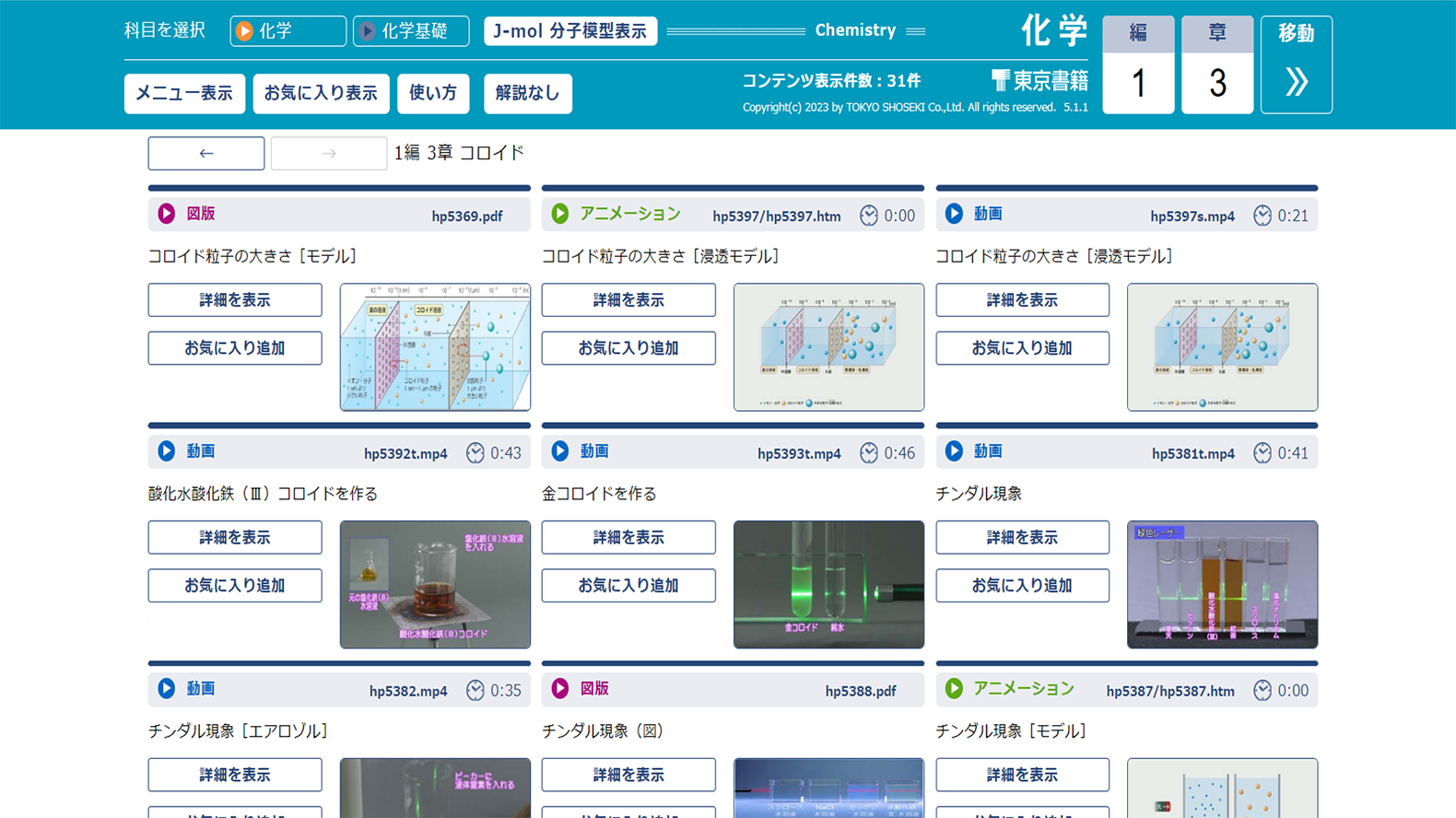
Task: Click 詳細を表示 for 金コロイドを作る
Action: coord(628,537)
